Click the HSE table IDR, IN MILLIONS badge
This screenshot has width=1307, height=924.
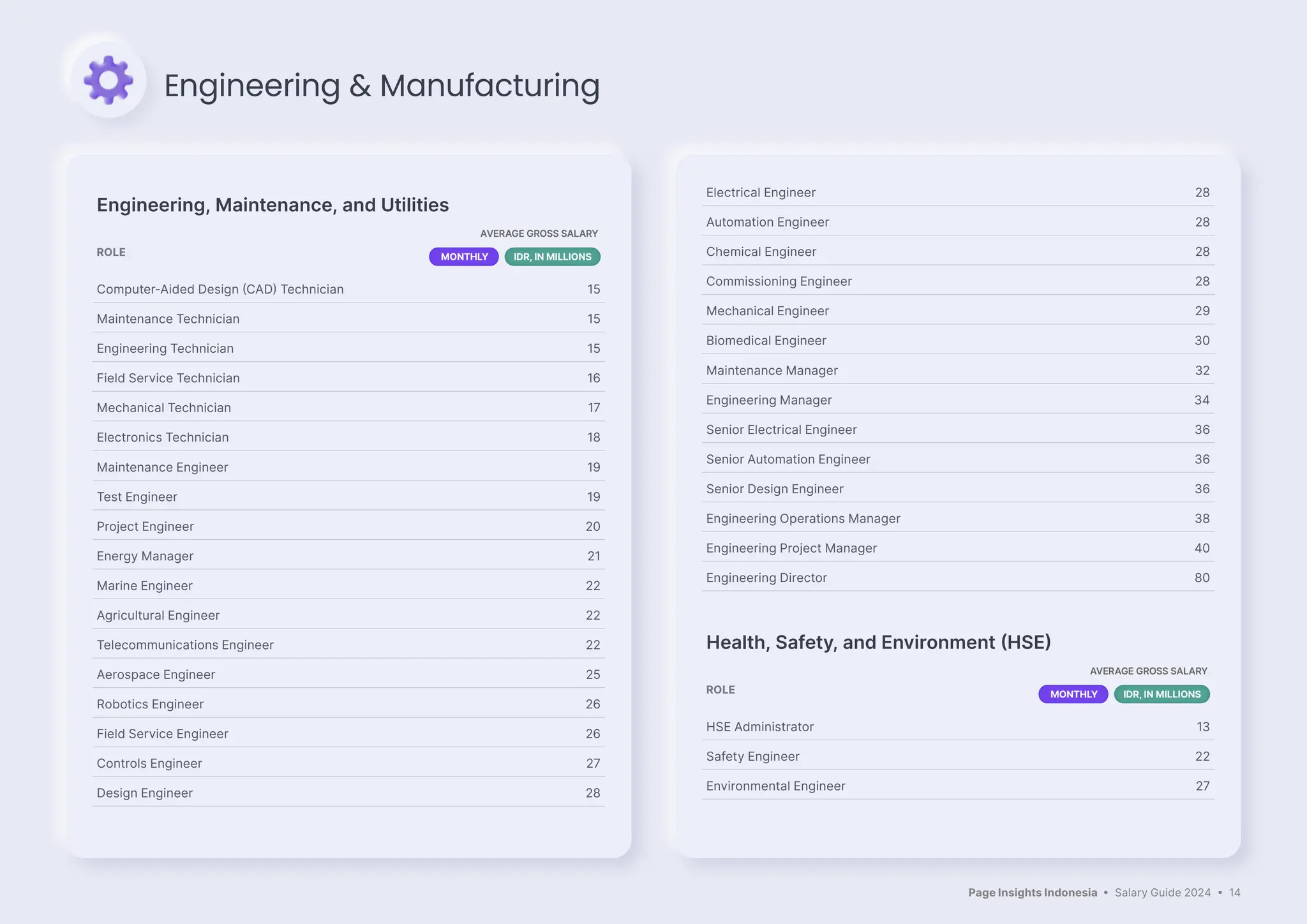coord(1162,694)
